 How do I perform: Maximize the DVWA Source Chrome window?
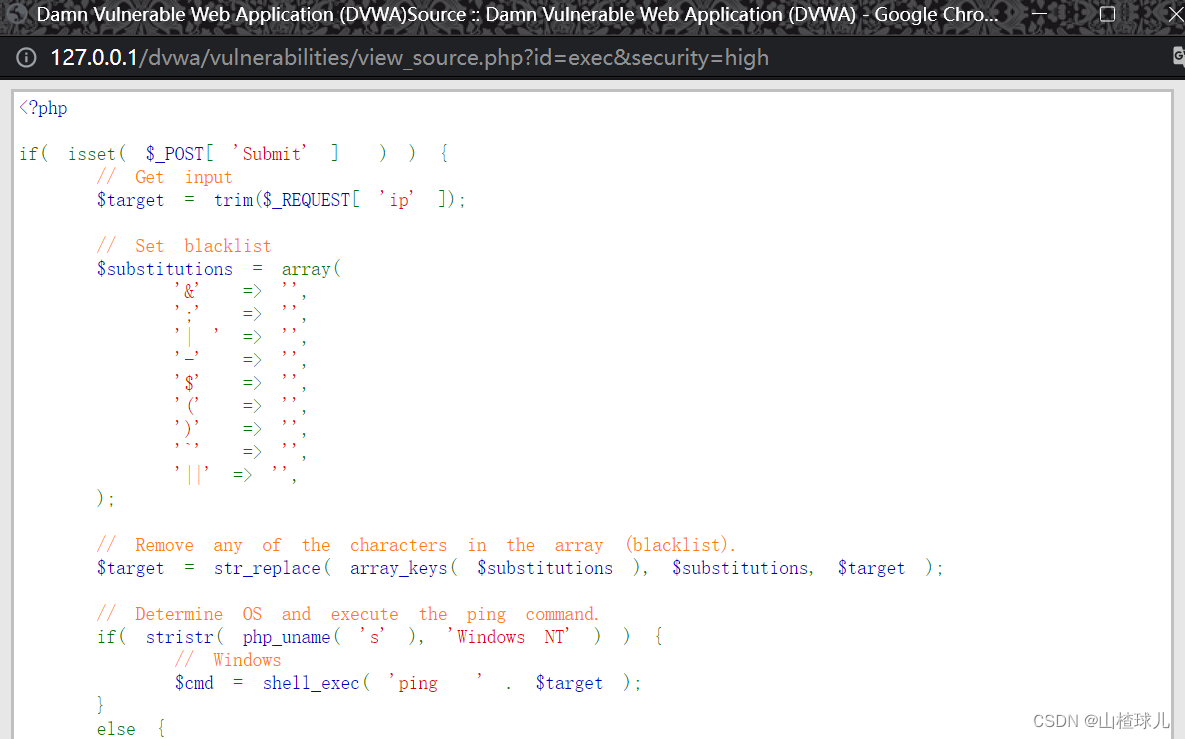click(x=1107, y=14)
